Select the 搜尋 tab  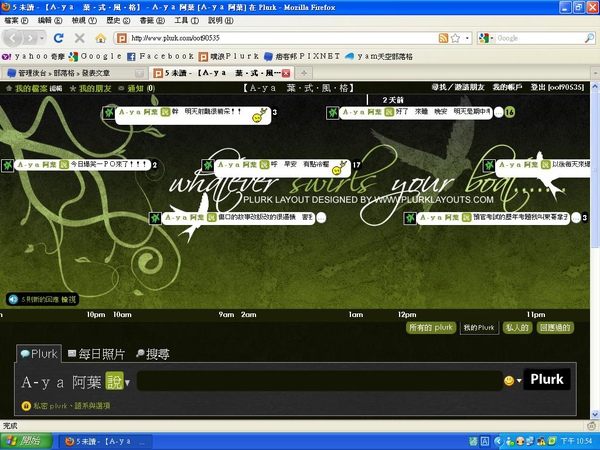pos(152,354)
